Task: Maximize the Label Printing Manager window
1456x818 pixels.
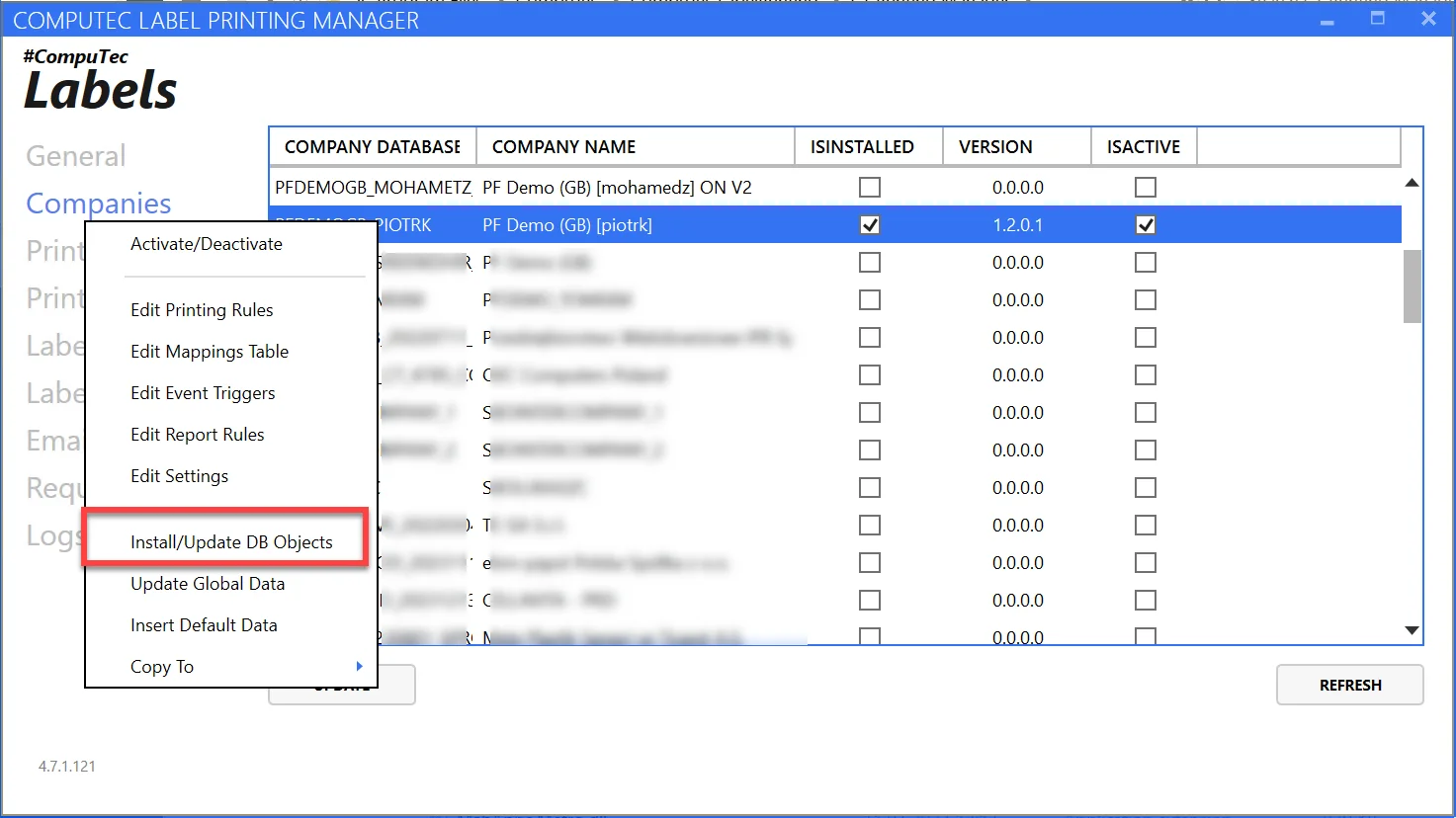Action: 1377,19
